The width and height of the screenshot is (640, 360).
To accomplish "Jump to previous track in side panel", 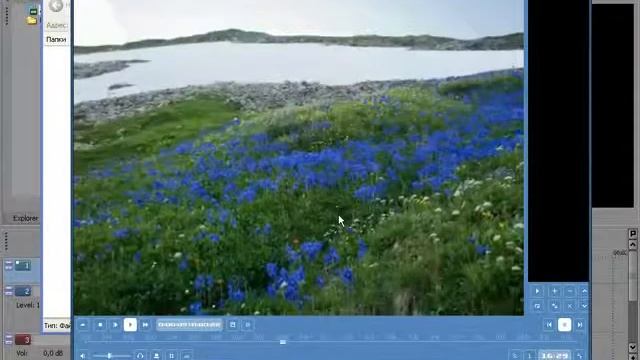I will 549,325.
